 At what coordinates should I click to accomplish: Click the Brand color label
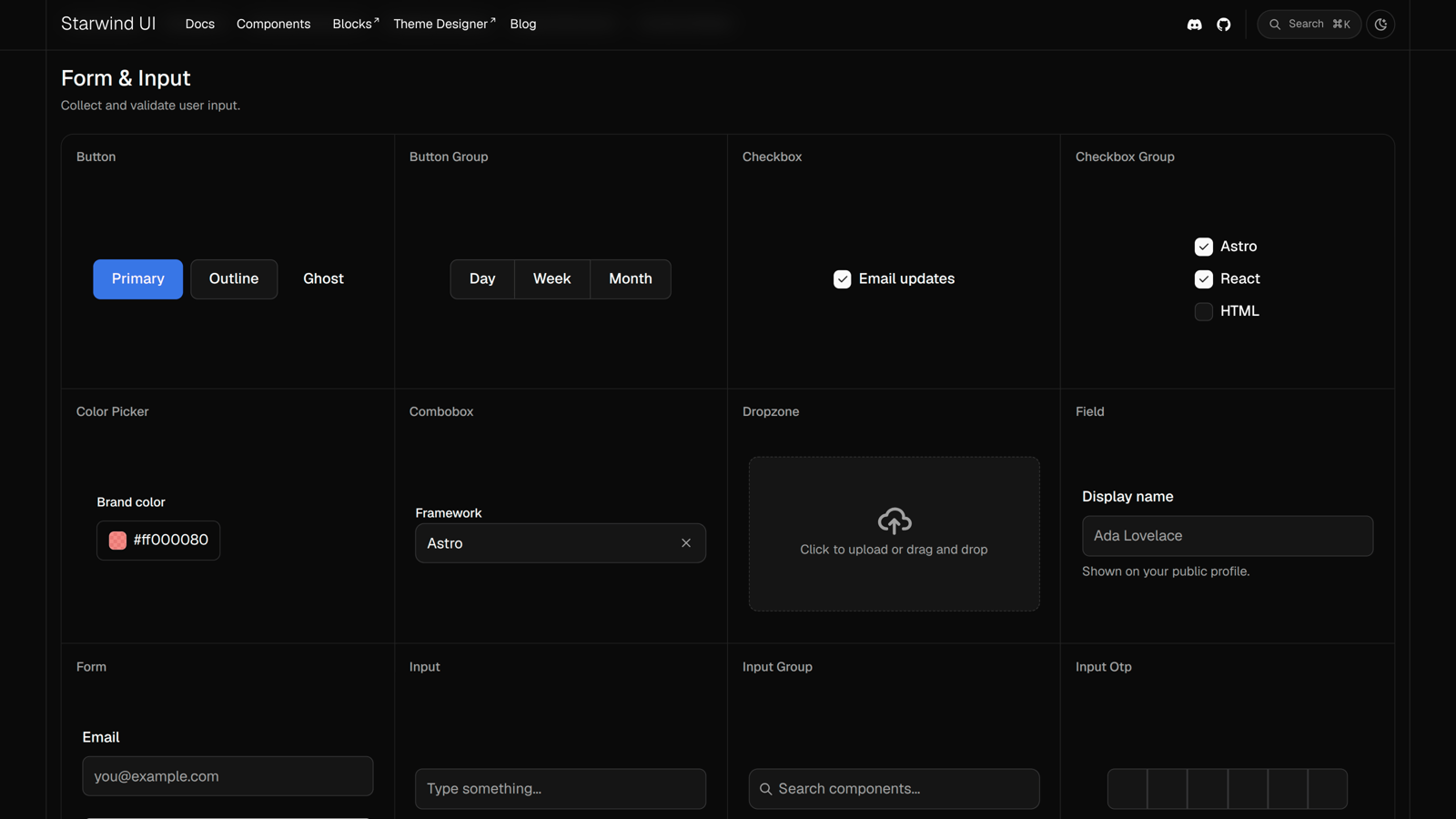[131, 502]
